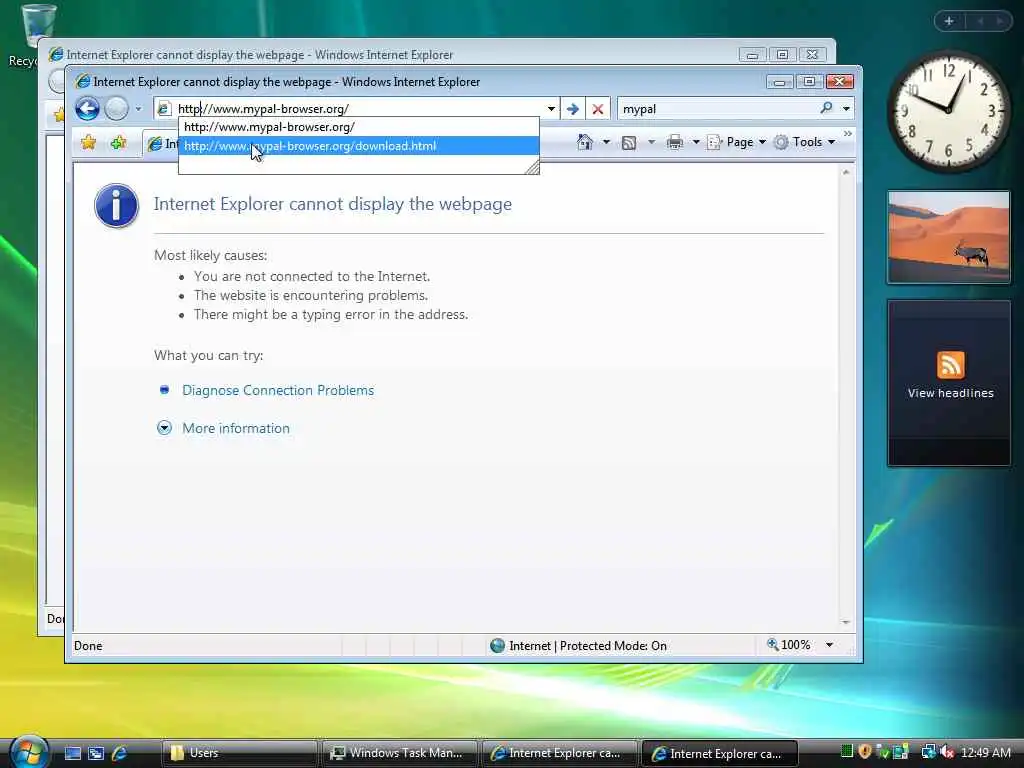The width and height of the screenshot is (1024, 768).
Task: Click the back window's title bar
Action: 392,55
